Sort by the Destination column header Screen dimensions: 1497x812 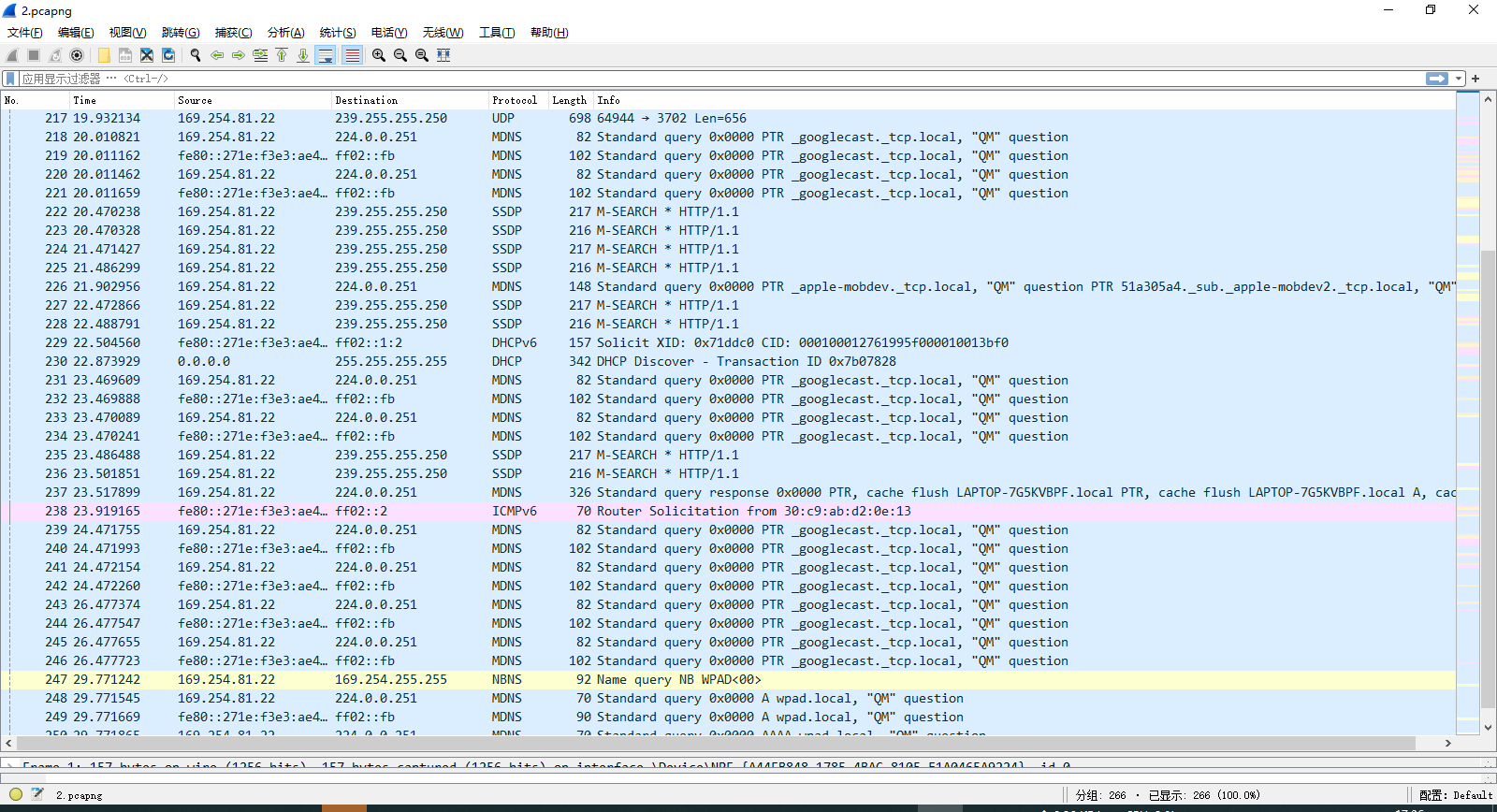[x=410, y=100]
